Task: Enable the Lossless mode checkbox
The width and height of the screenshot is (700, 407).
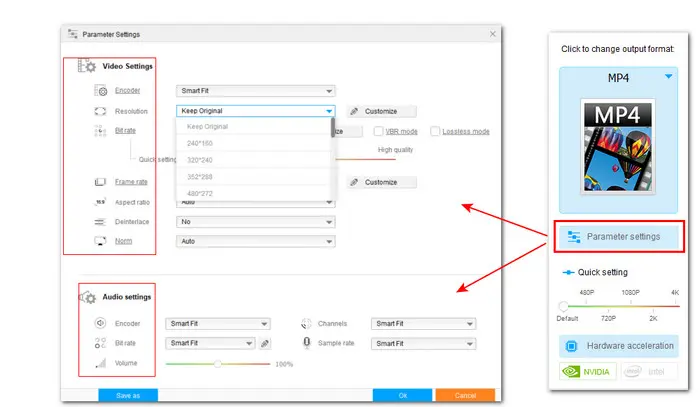Action: point(435,131)
